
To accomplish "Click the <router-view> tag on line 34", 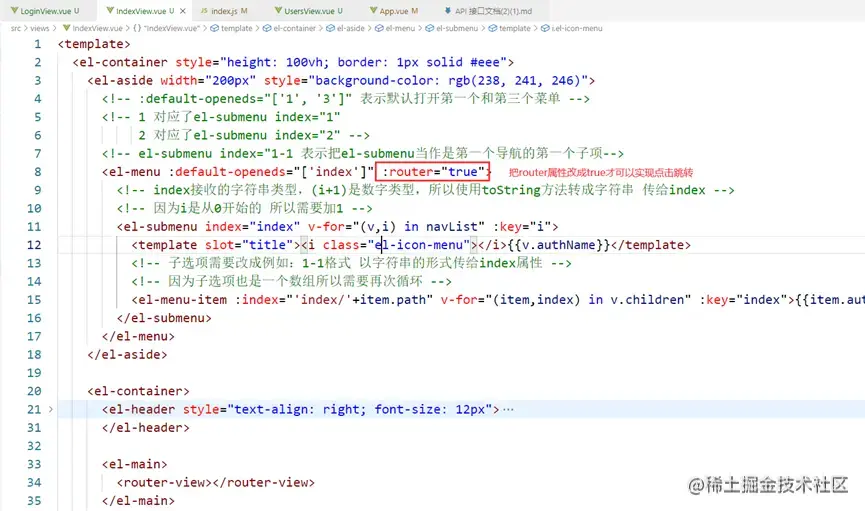I will click(164, 482).
